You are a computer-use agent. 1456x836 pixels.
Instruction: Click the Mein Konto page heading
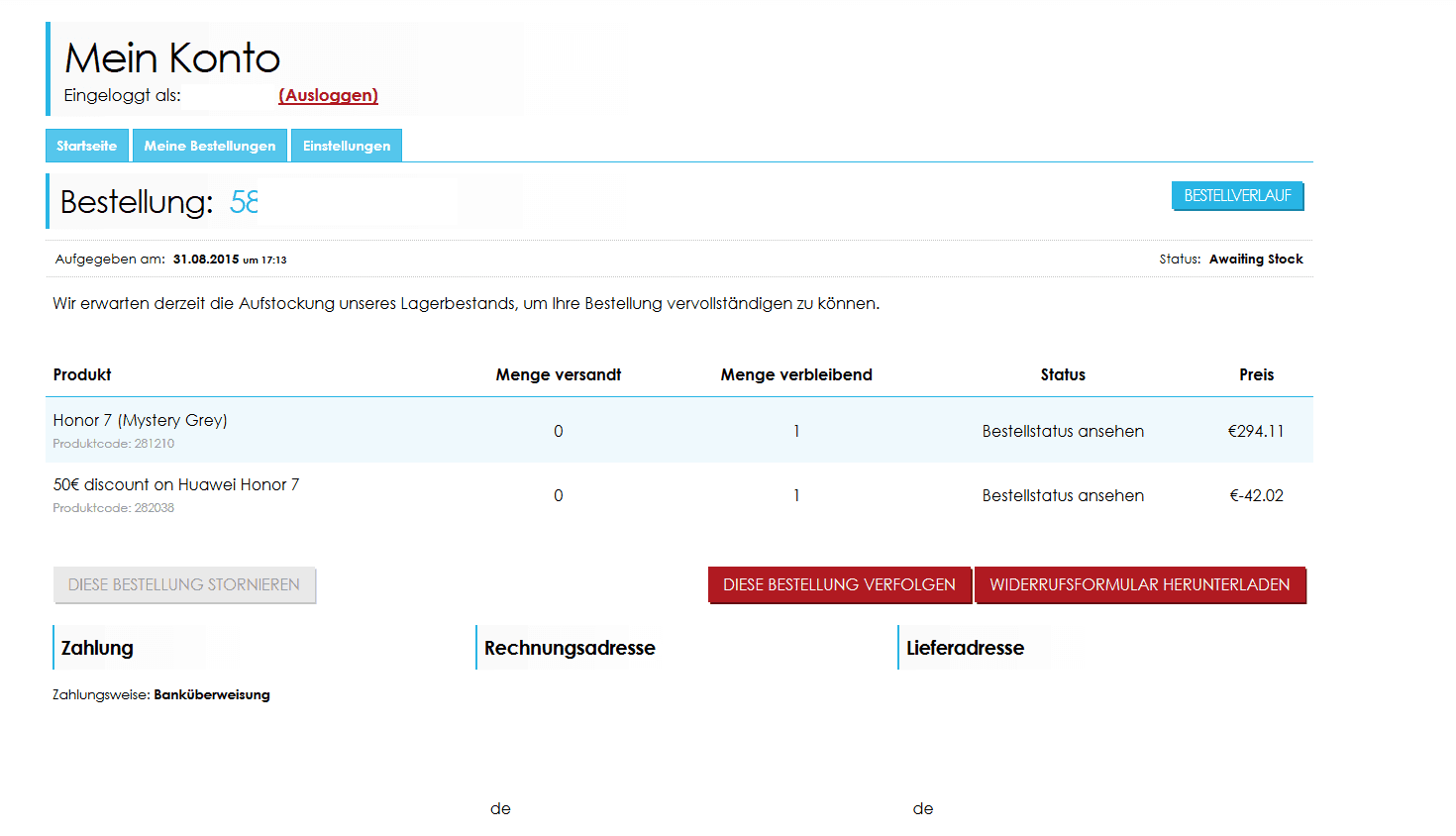coord(172,57)
